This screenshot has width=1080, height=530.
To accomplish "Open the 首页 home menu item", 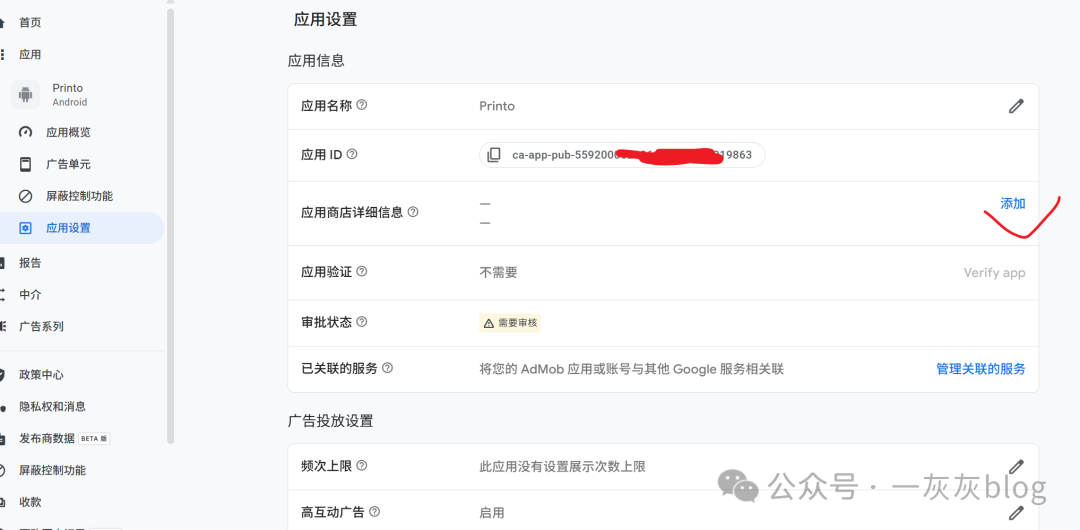I will tap(30, 22).
